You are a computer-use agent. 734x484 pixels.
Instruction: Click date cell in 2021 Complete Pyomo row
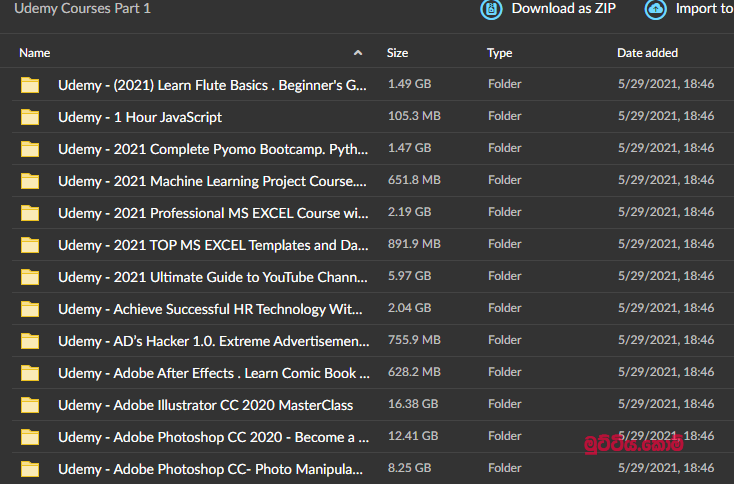666,148
